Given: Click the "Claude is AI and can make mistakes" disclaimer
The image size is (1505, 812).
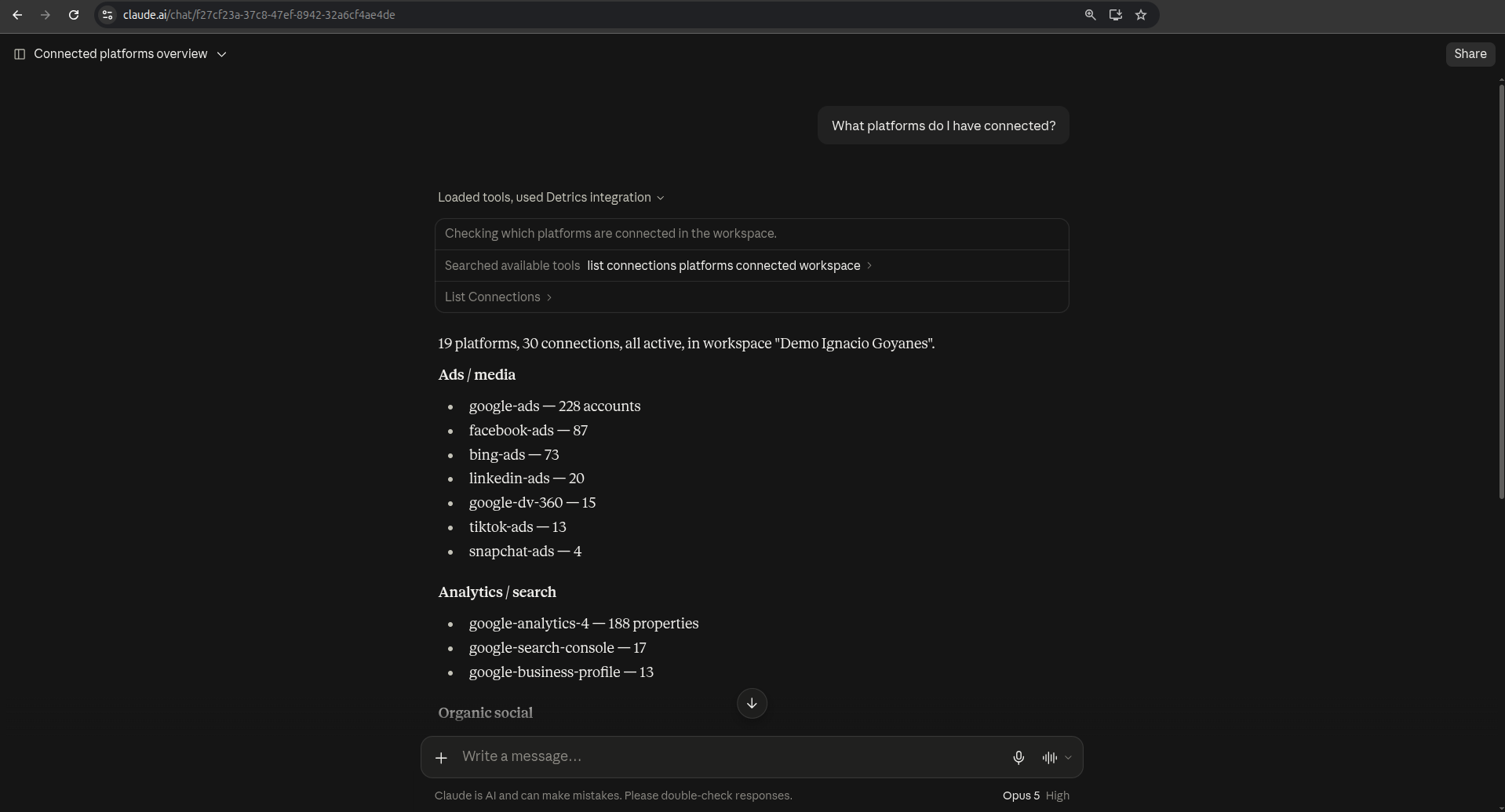Looking at the screenshot, I should click(x=614, y=796).
